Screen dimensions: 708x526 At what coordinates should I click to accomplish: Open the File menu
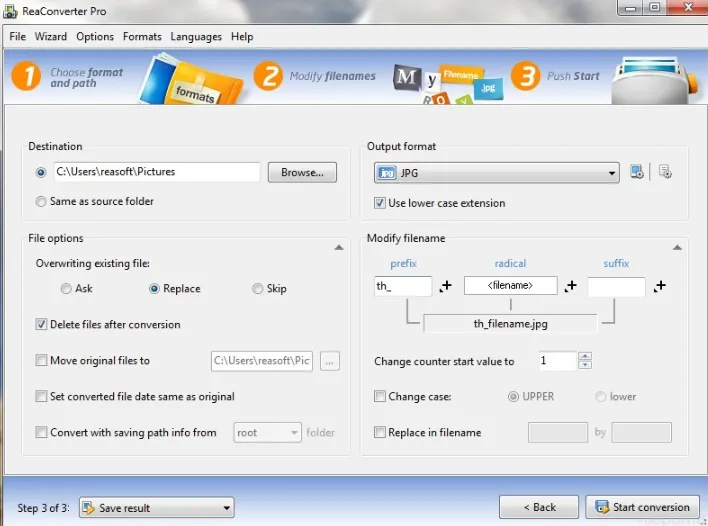pyautogui.click(x=17, y=37)
